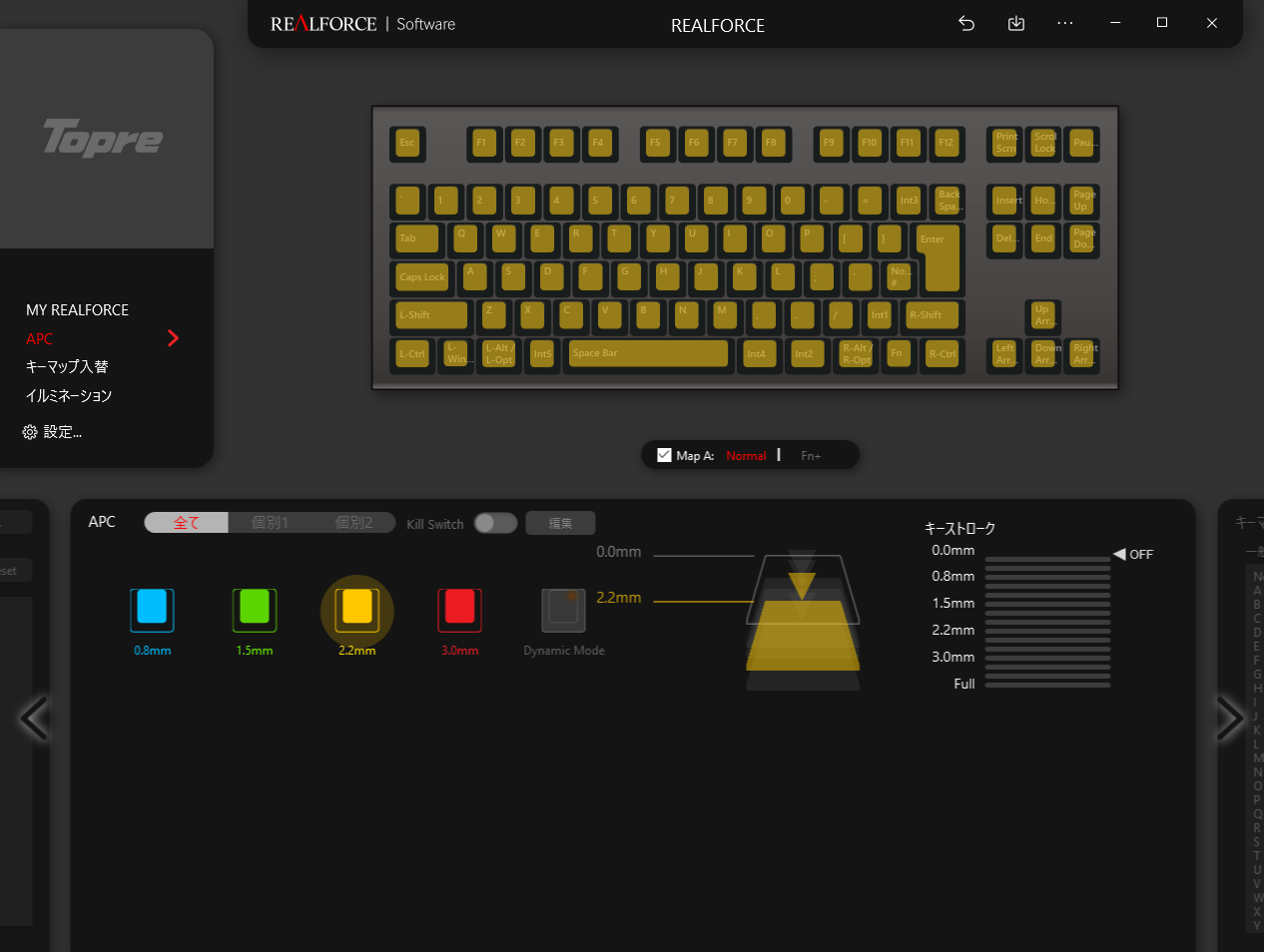This screenshot has height=952, width=1264.
Task: Pick the yellow 2.2mm actuation icon
Action: [356, 609]
